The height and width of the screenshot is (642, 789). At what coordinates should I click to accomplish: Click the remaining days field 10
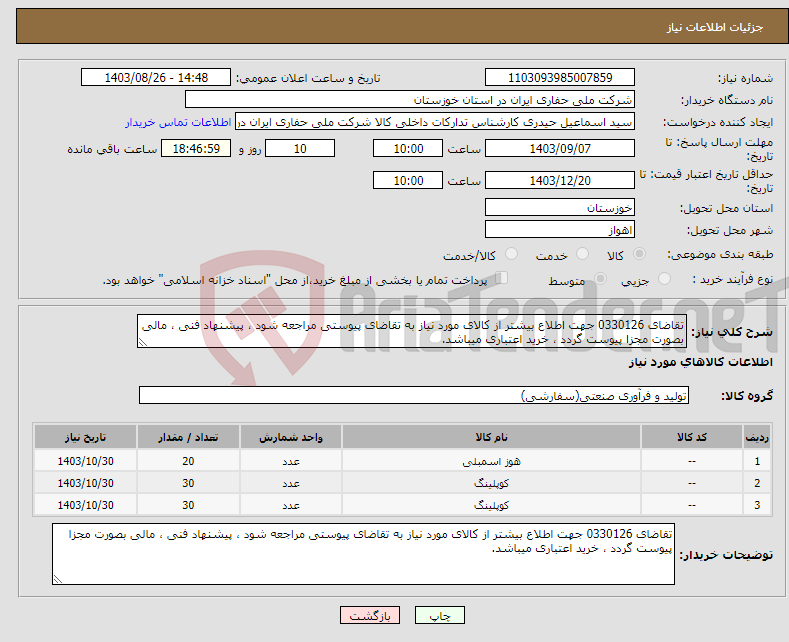[x=300, y=148]
